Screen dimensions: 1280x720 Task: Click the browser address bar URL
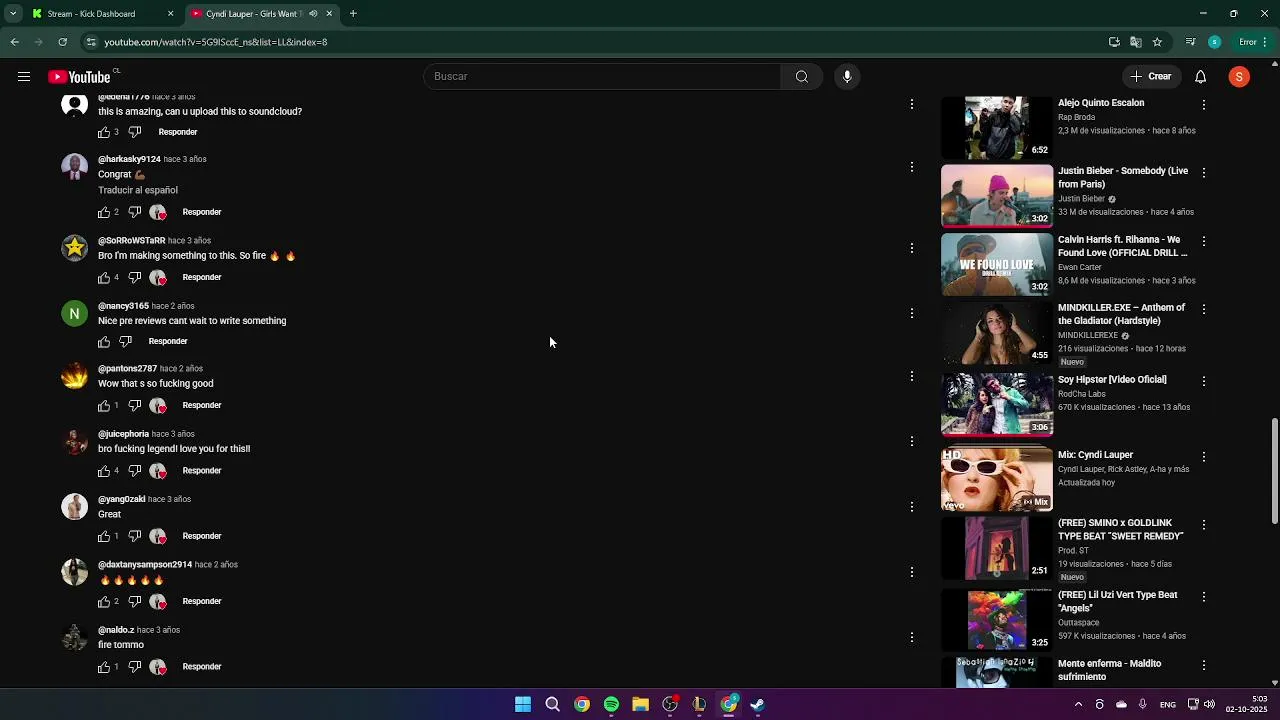216,42
